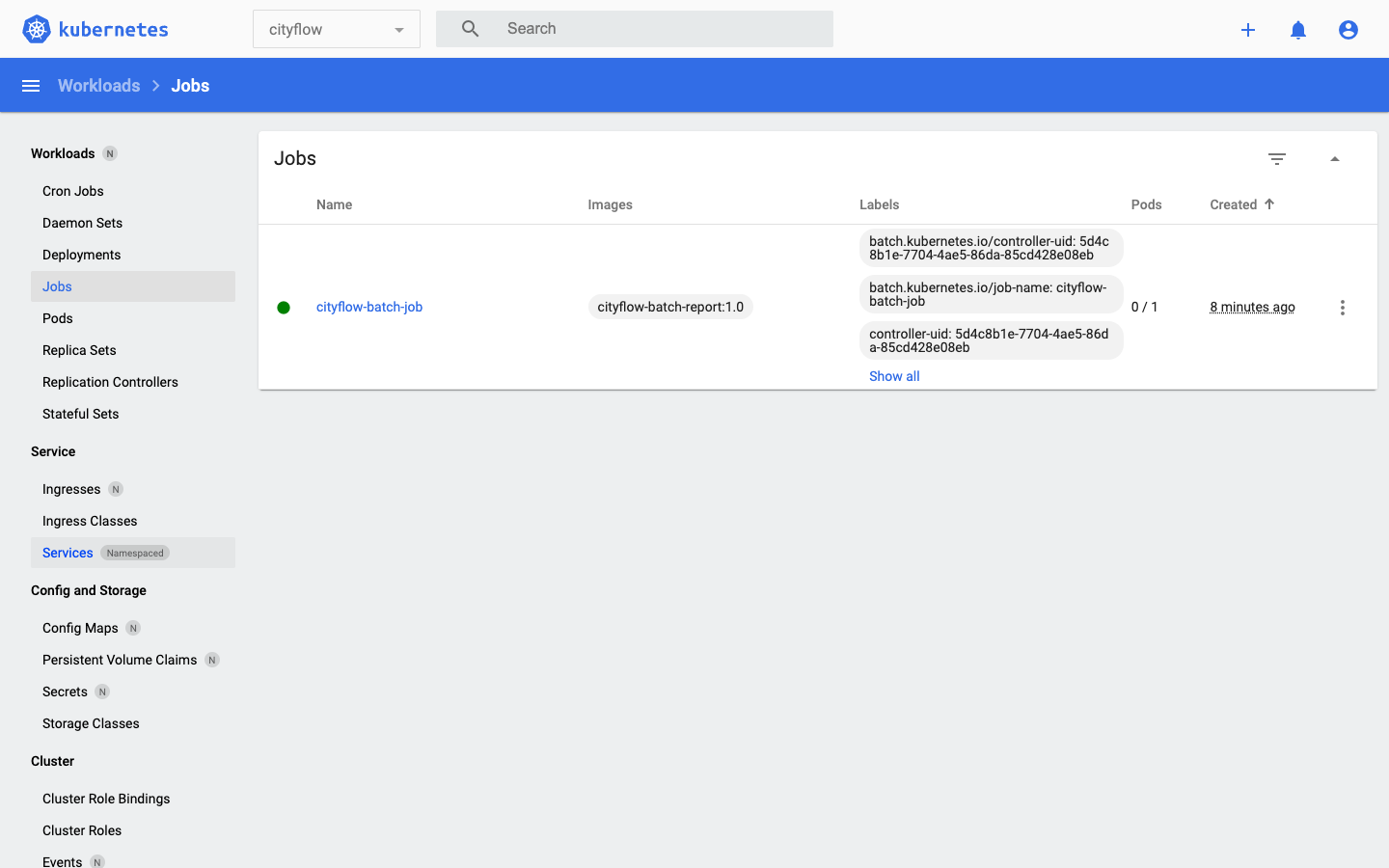Open Secrets in sidebar
Screen dimensions: 1389x868
point(133,692)
